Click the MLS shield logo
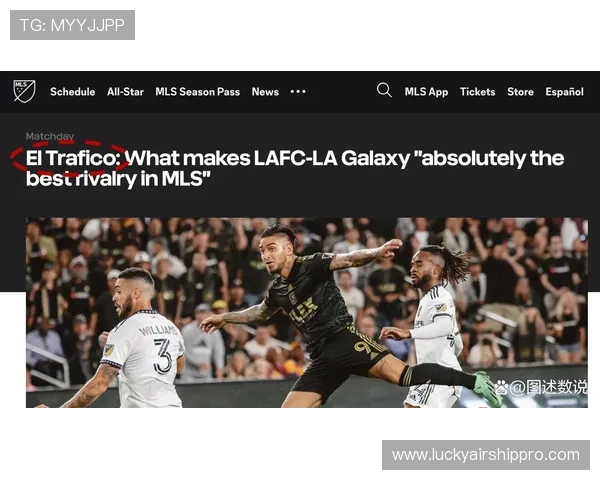 point(24,91)
